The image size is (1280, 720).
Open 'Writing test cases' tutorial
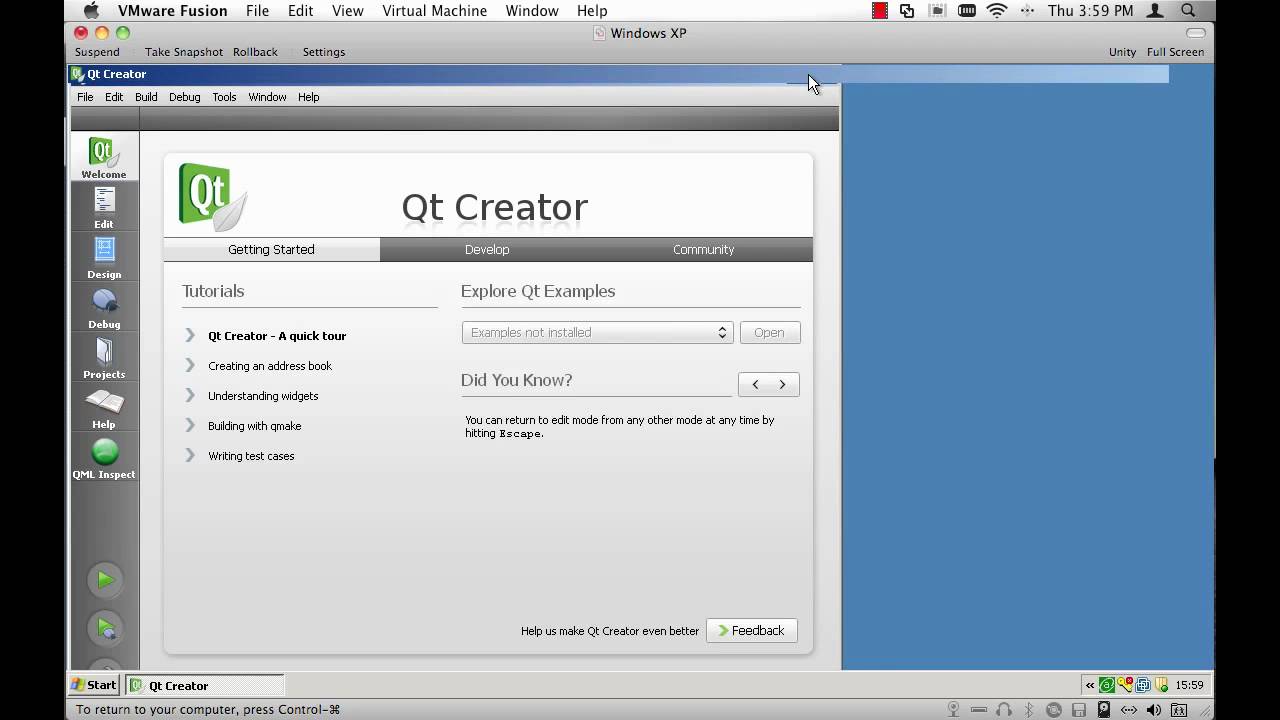[x=251, y=456]
